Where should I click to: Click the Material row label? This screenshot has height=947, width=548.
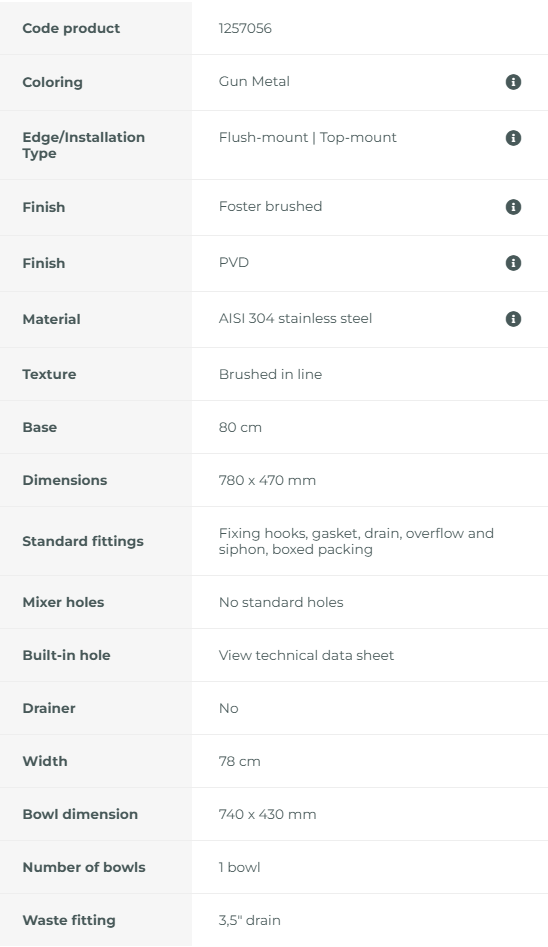[x=51, y=319]
